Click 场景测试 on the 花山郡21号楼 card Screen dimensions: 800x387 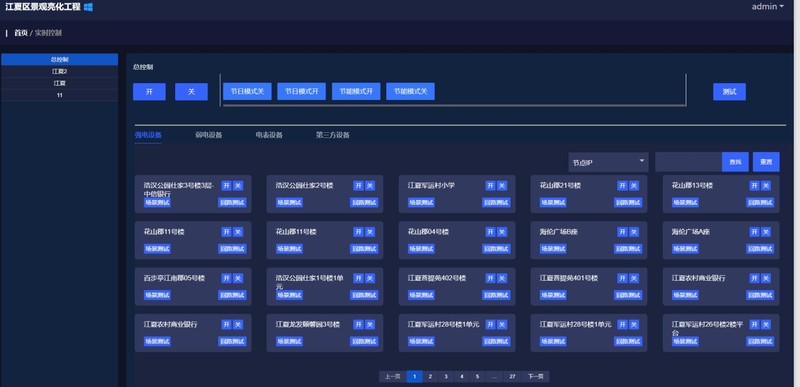click(553, 202)
